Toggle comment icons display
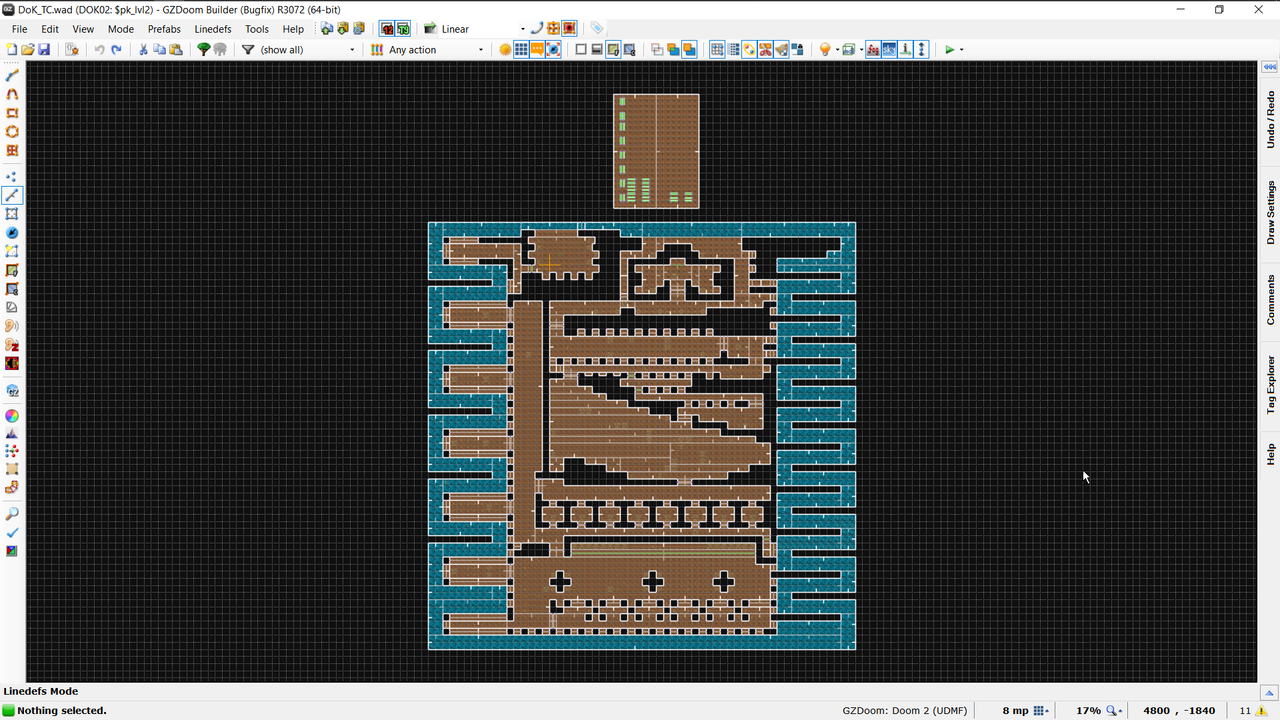The height and width of the screenshot is (720, 1280). (537, 49)
